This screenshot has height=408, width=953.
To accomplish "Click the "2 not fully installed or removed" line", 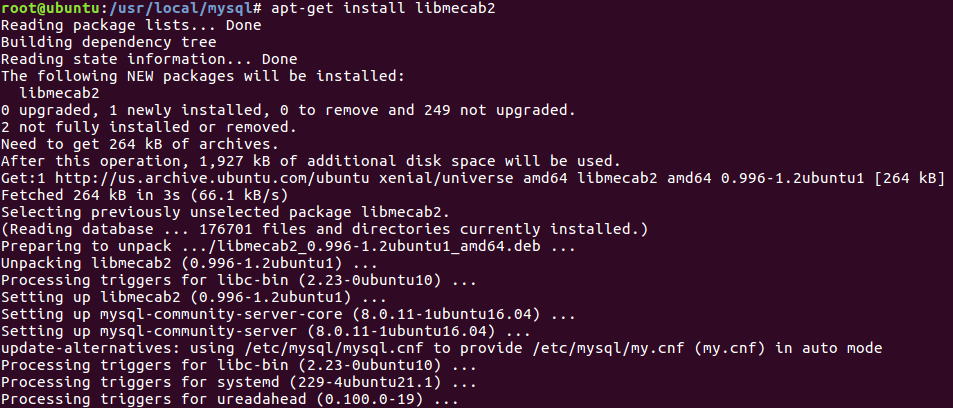I will click(148, 127).
